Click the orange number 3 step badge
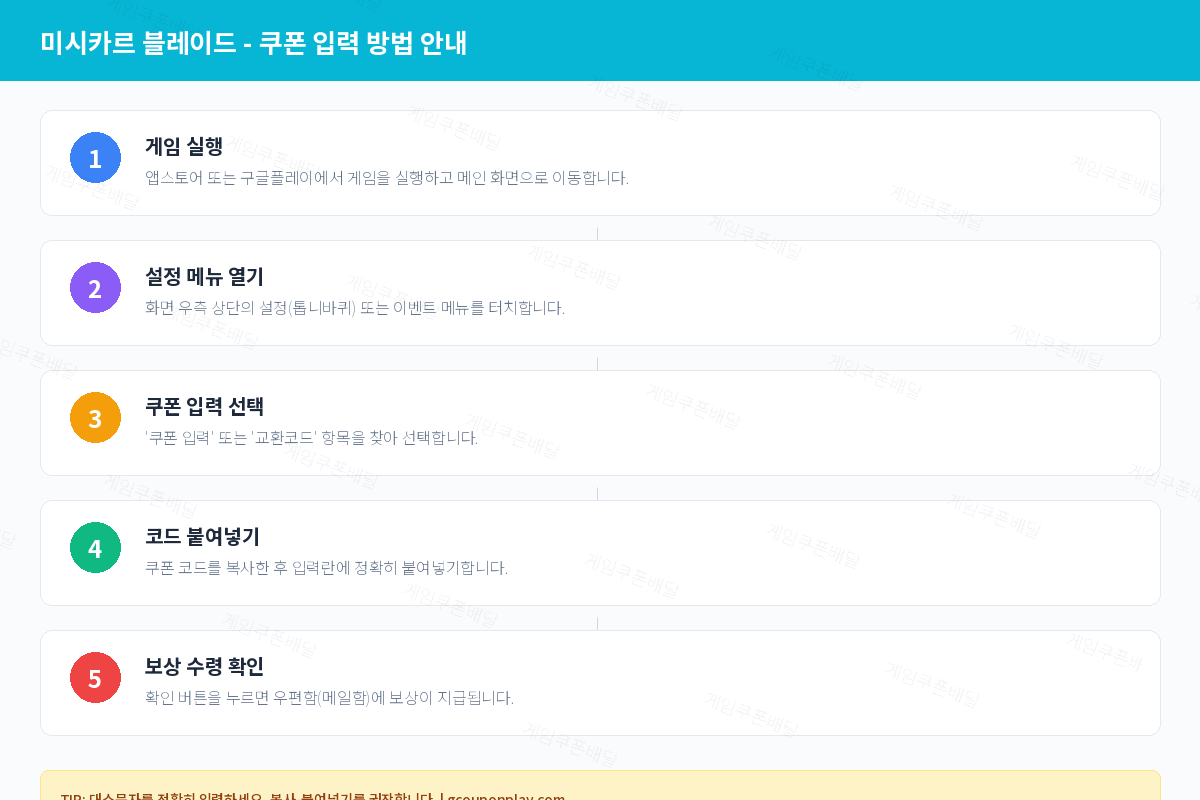 pos(95,417)
